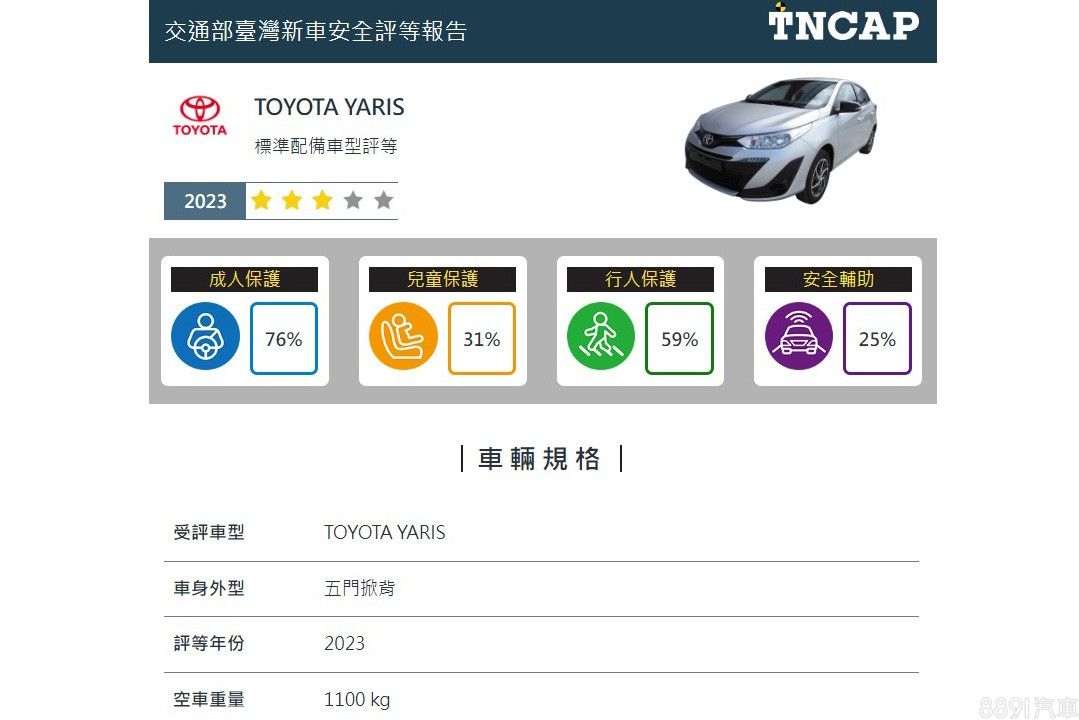Click the red Toyota brand logo
This screenshot has width=1079, height=720.
[x=200, y=116]
